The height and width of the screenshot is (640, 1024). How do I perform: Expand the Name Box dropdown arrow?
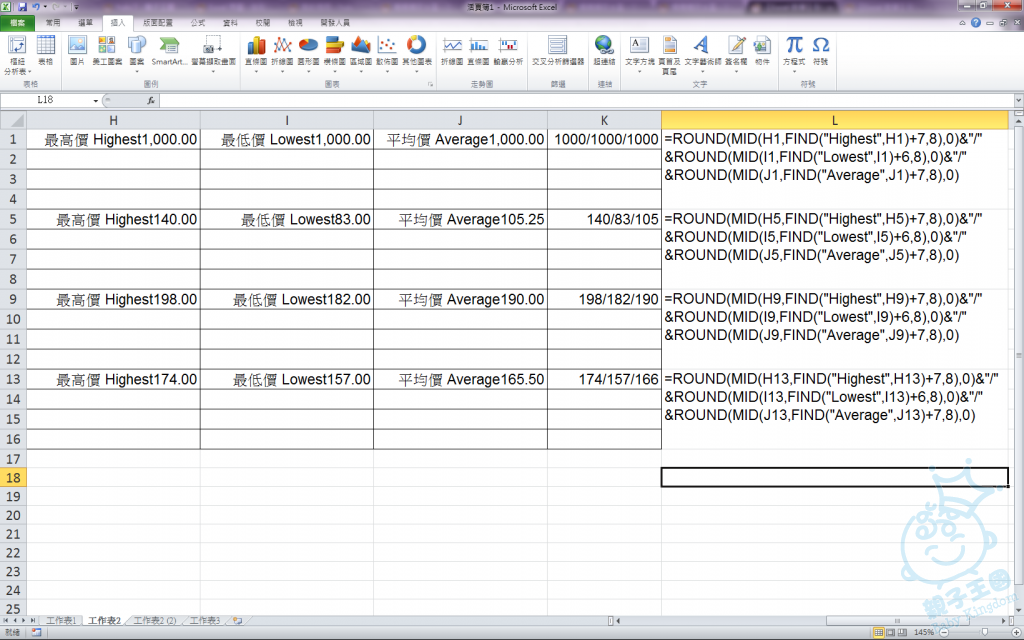[96, 101]
